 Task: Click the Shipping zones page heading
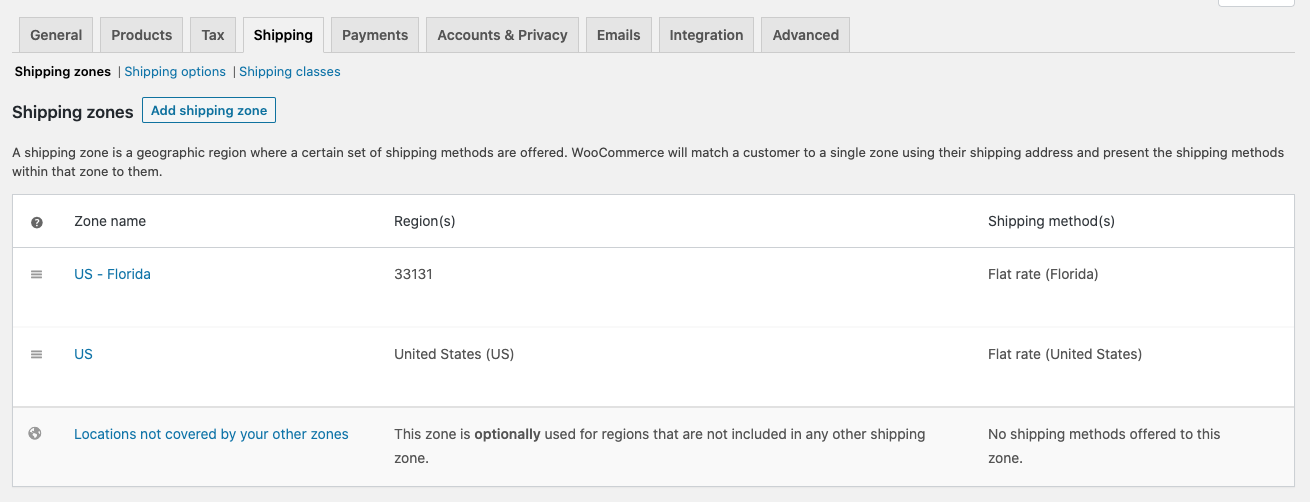pos(72,112)
